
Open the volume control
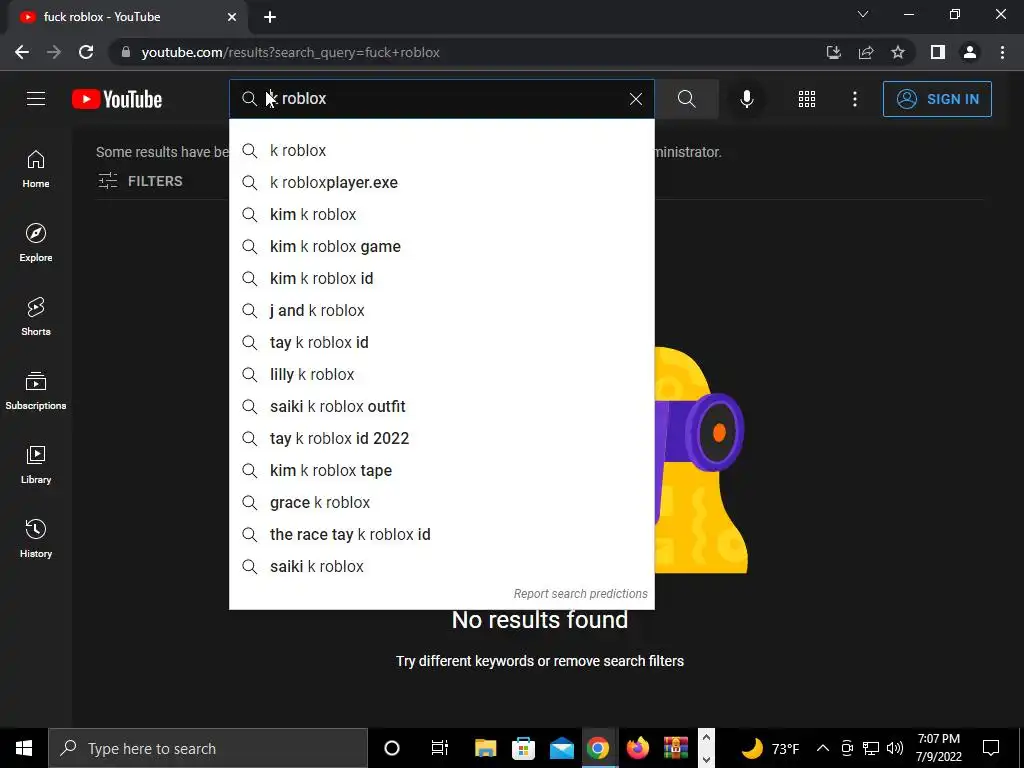pos(895,748)
